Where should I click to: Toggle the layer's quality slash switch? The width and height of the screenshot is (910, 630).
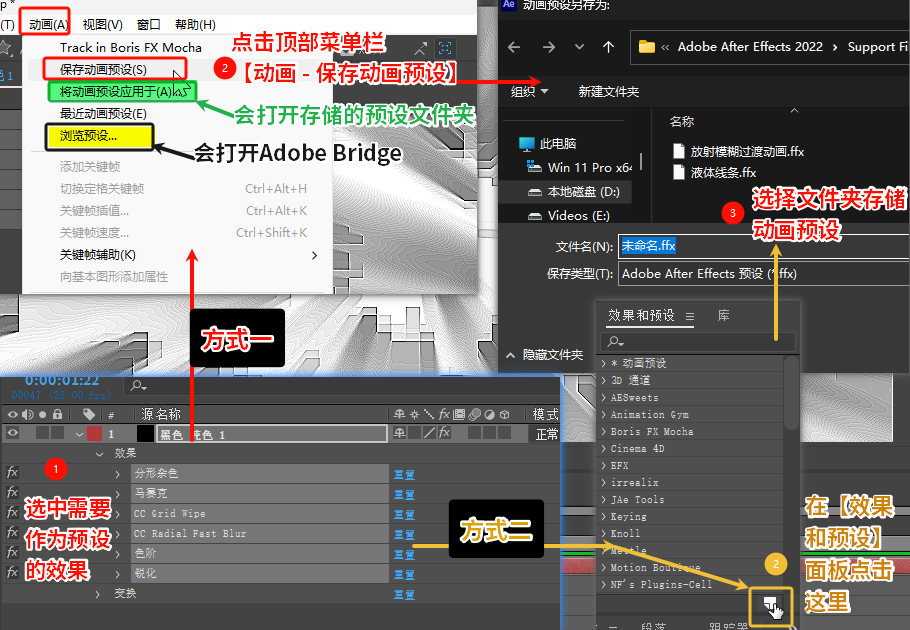point(429,433)
